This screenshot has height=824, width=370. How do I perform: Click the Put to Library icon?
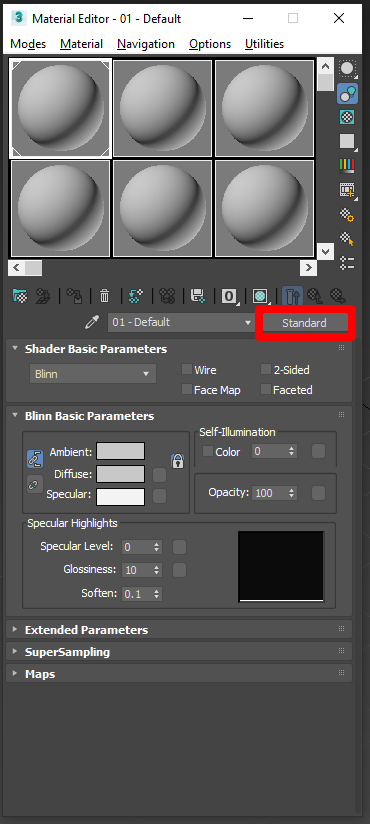(198, 296)
